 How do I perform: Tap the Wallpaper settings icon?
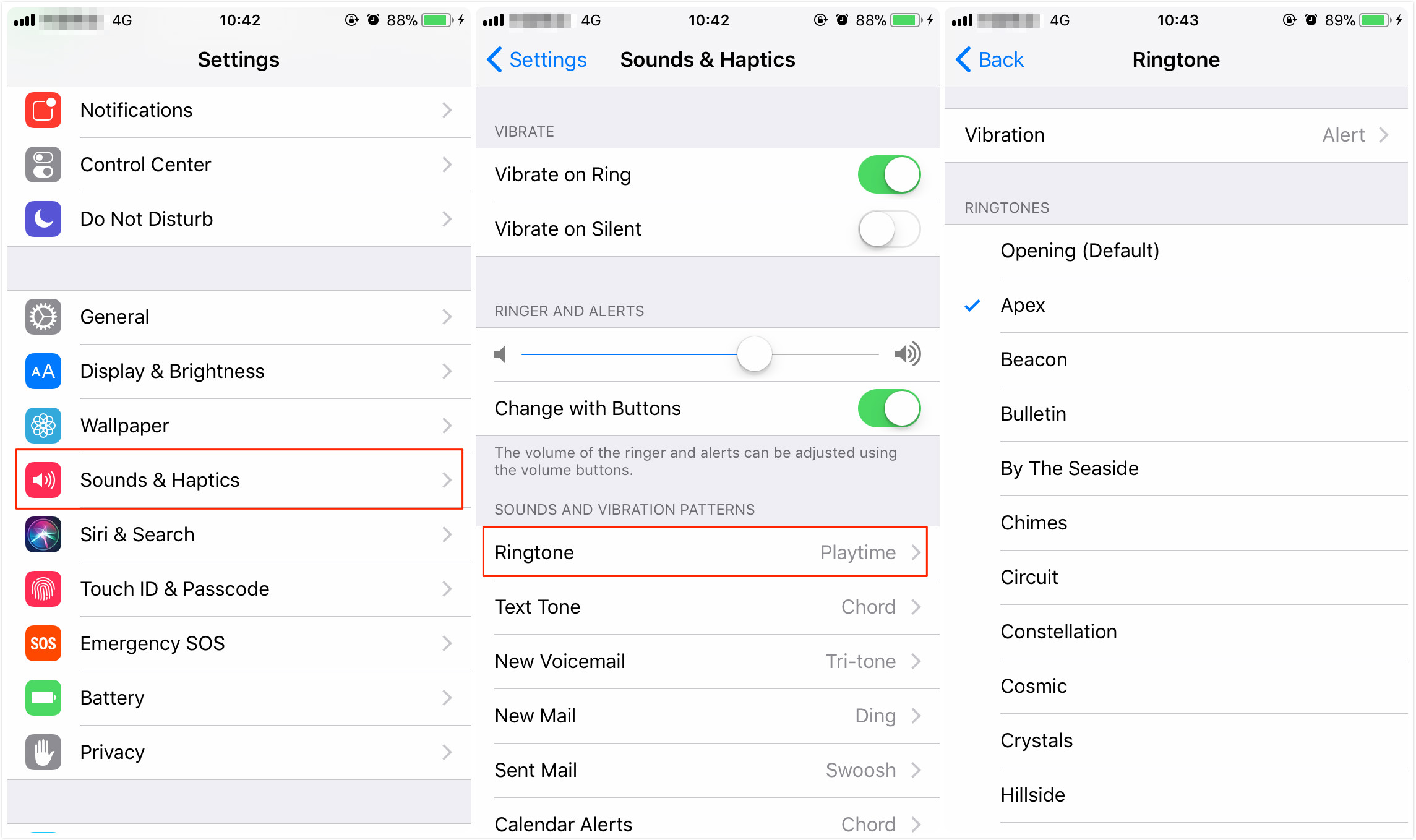[43, 424]
